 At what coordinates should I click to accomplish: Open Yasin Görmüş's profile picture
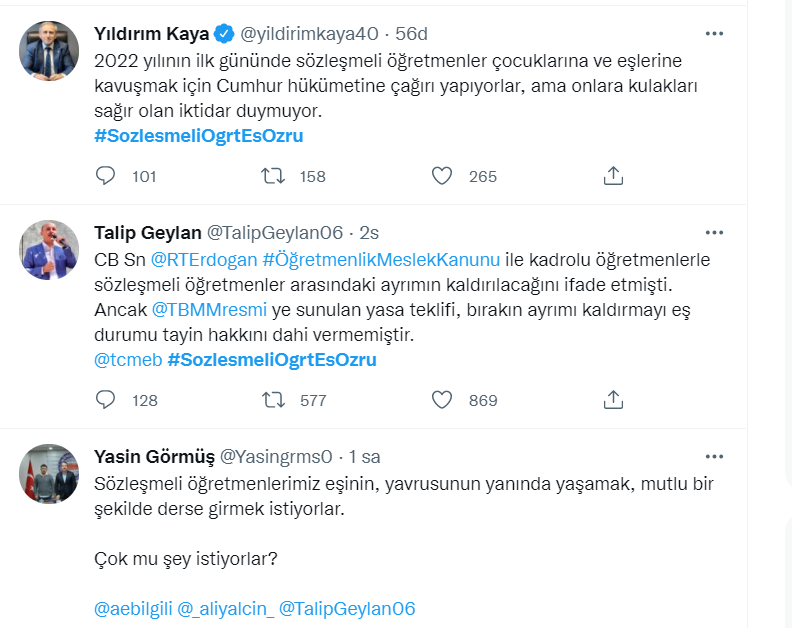(x=49, y=474)
